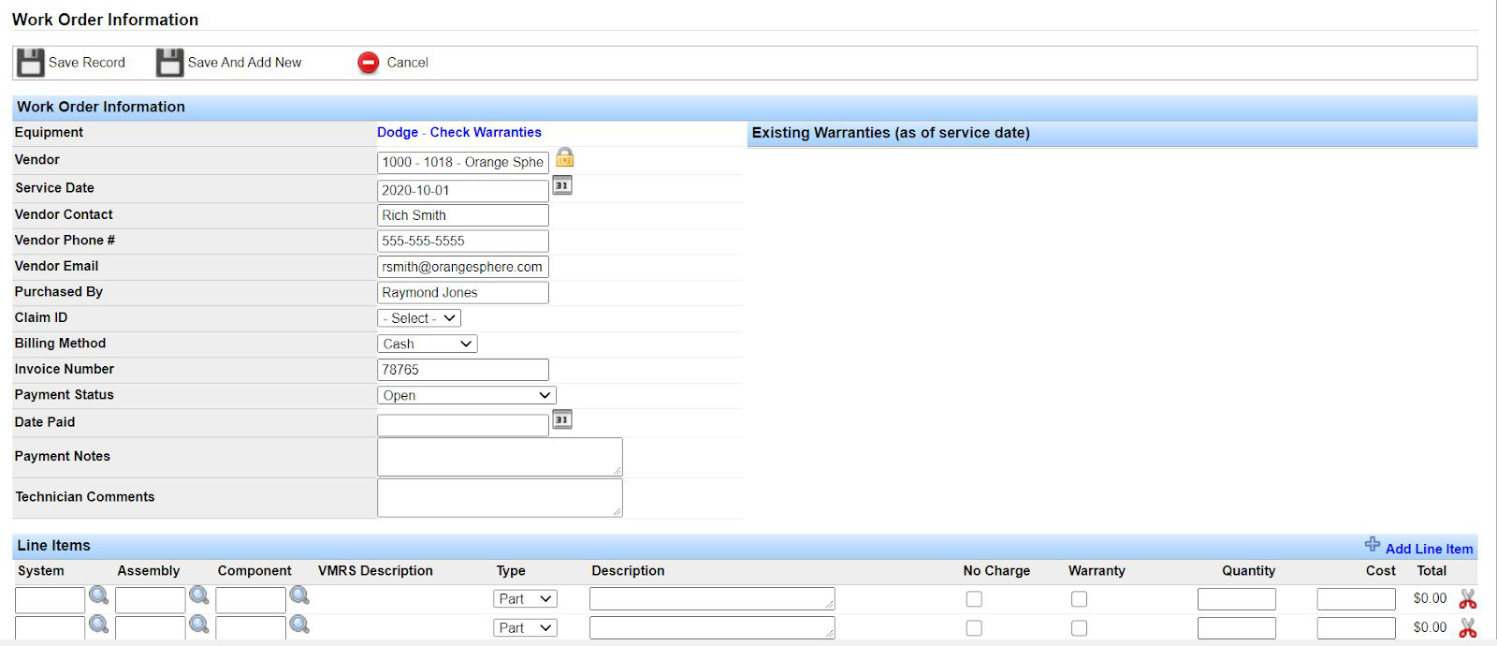Click second line item Quantity field

click(x=1237, y=629)
